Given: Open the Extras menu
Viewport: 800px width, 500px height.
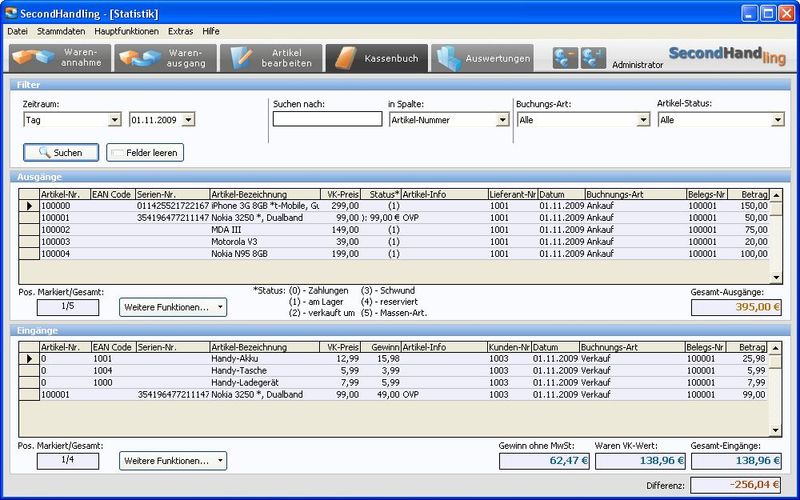Looking at the screenshot, I should click(181, 31).
